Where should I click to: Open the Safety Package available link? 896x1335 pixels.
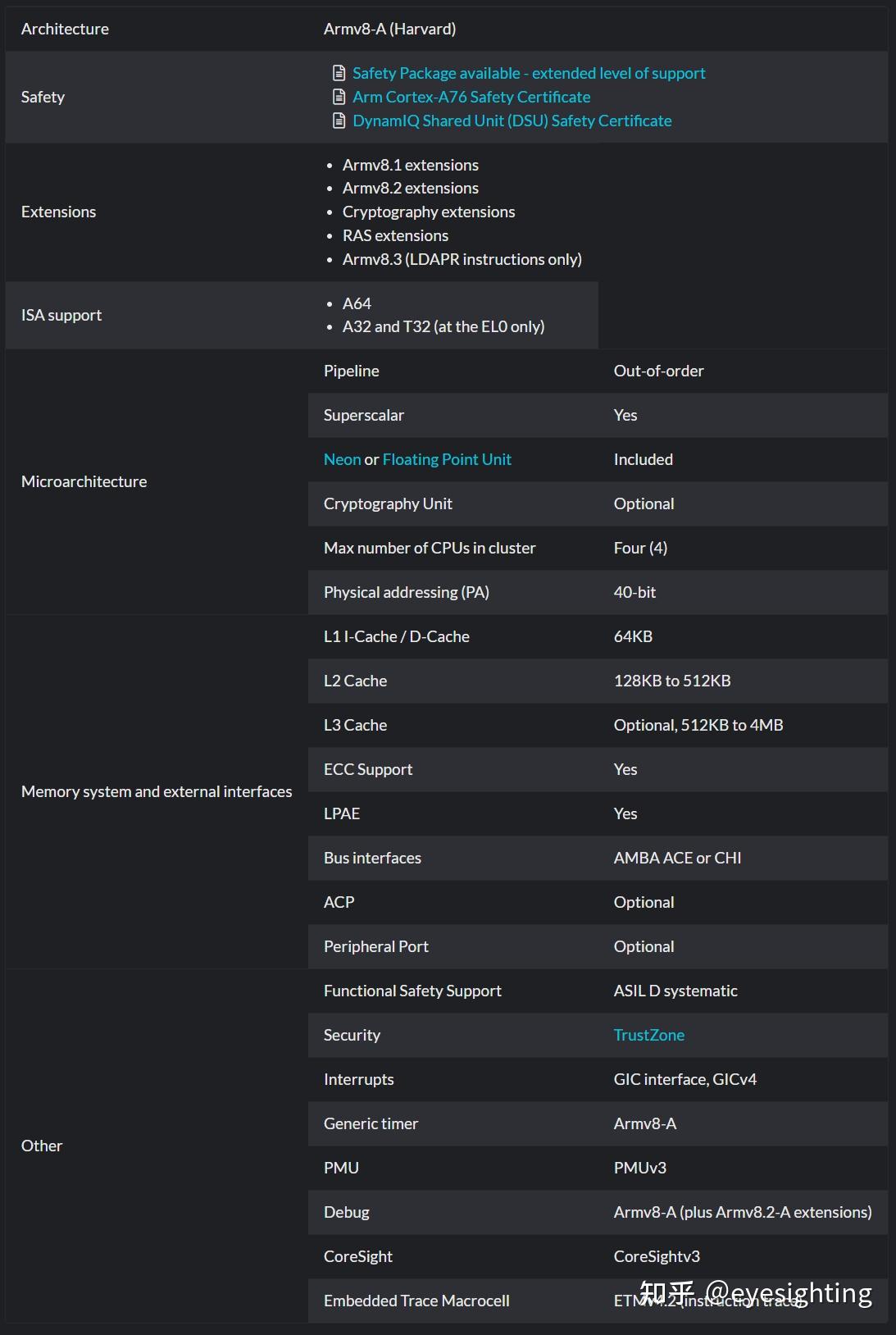[528, 73]
